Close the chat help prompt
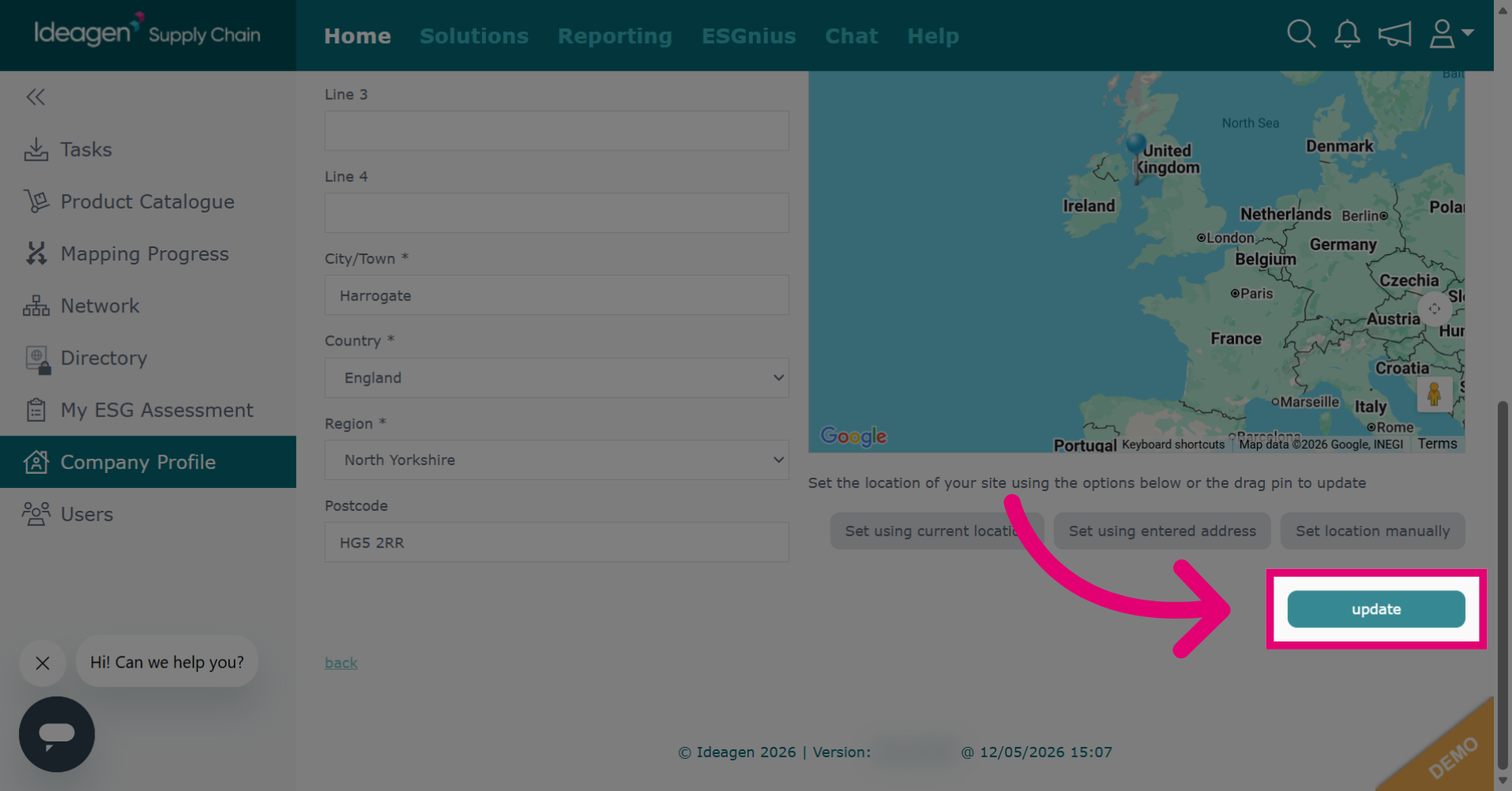 pyautogui.click(x=43, y=663)
